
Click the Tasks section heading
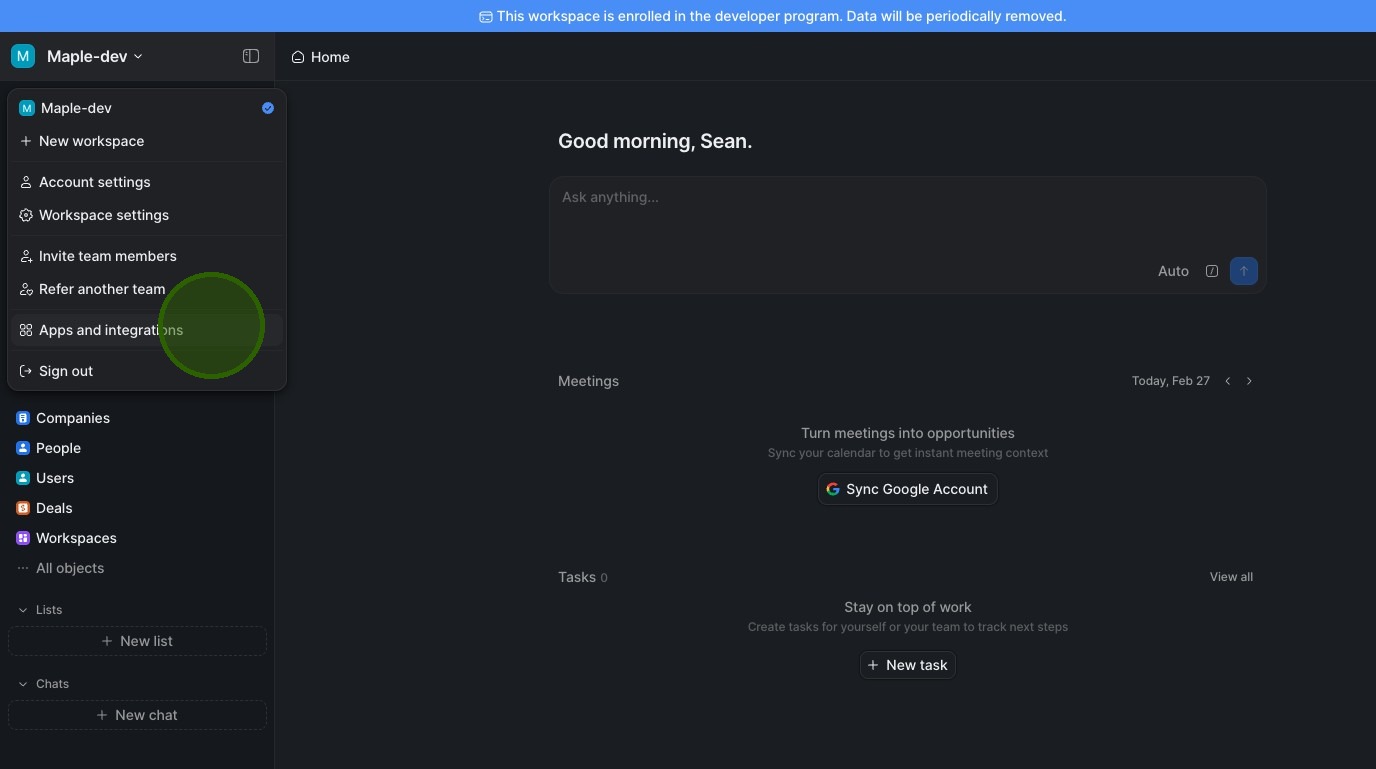[577, 577]
